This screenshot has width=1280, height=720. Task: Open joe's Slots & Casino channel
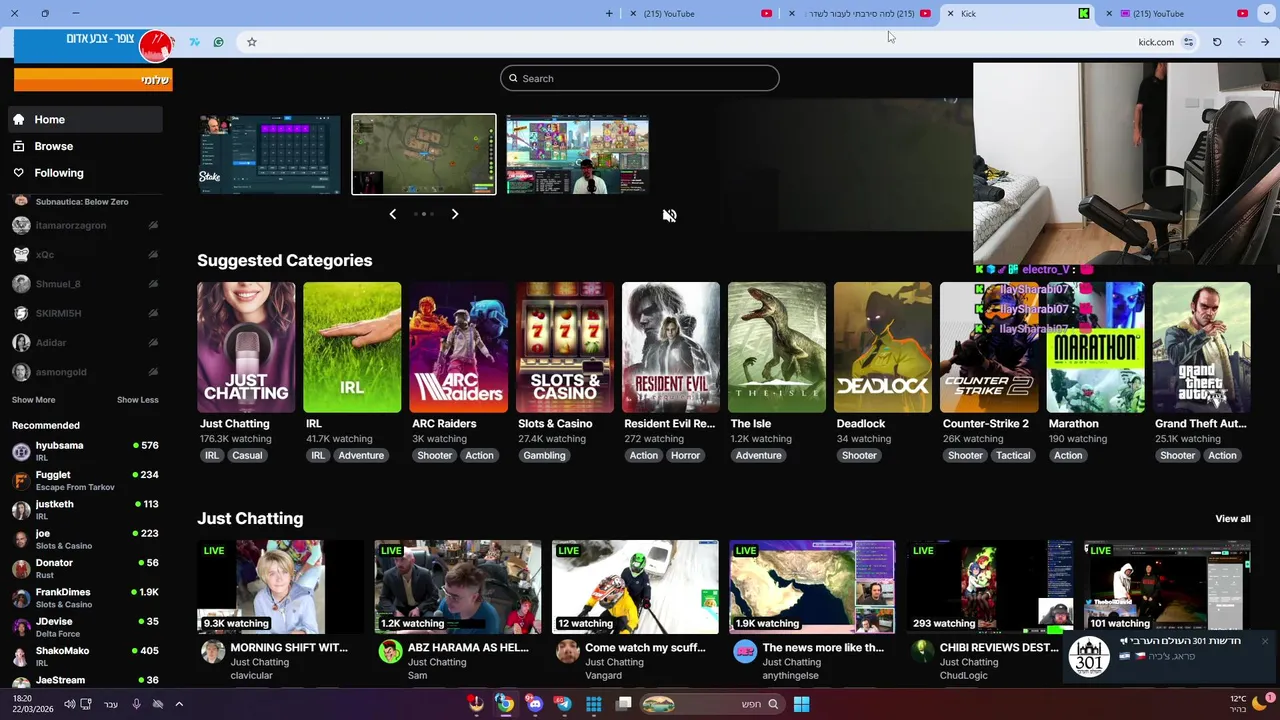[86, 539]
